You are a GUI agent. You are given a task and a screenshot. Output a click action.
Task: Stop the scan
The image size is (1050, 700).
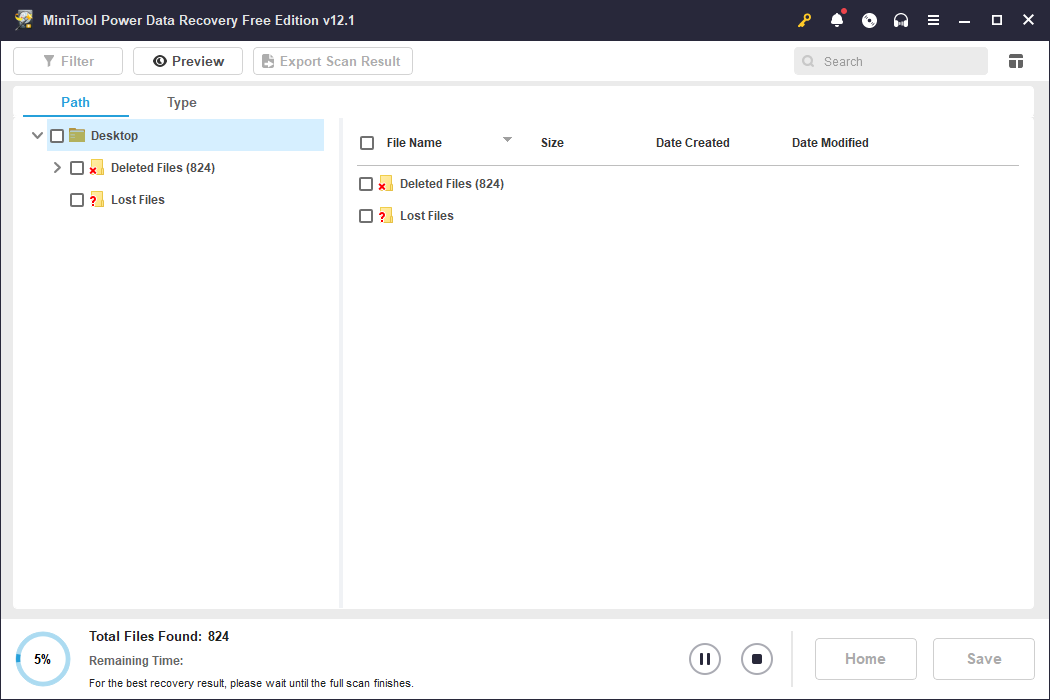coord(757,659)
